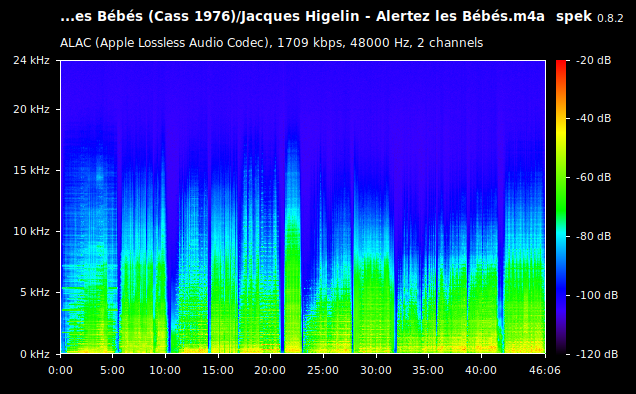The width and height of the screenshot is (636, 394).
Task: Click the '24 kHz' frequency axis label
Action: (31, 60)
